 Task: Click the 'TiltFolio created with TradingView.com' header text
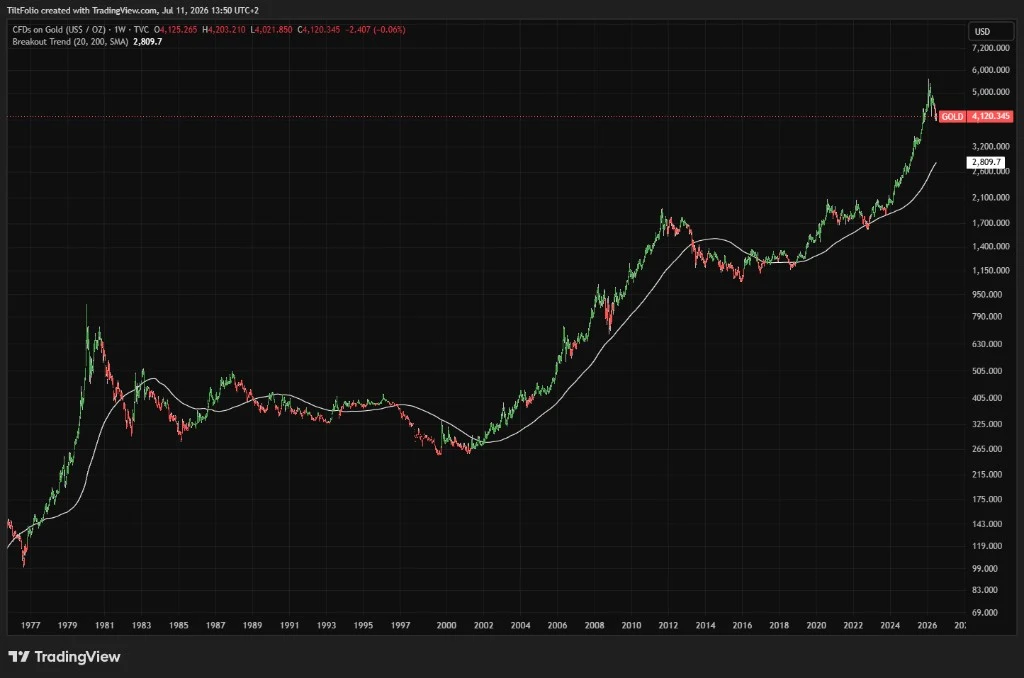[x=82, y=10]
